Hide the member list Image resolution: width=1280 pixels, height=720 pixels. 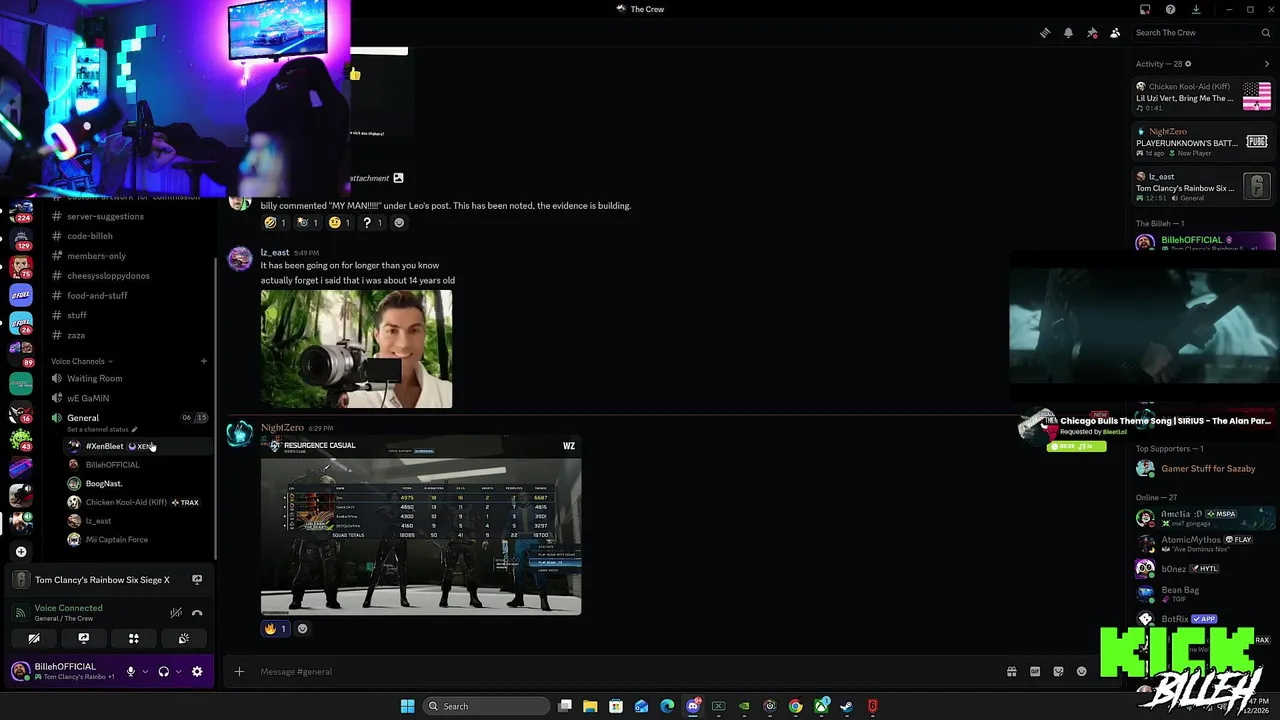[x=1115, y=33]
